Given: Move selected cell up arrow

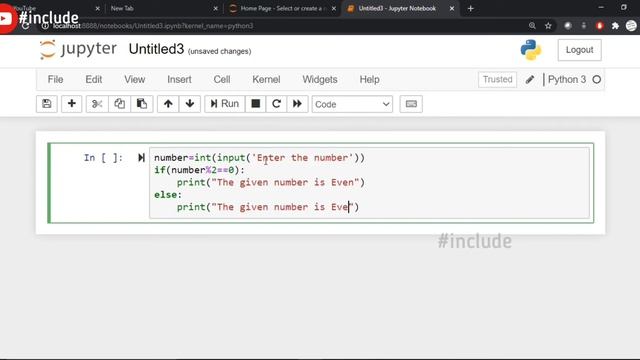Looking at the screenshot, I should point(168,104).
